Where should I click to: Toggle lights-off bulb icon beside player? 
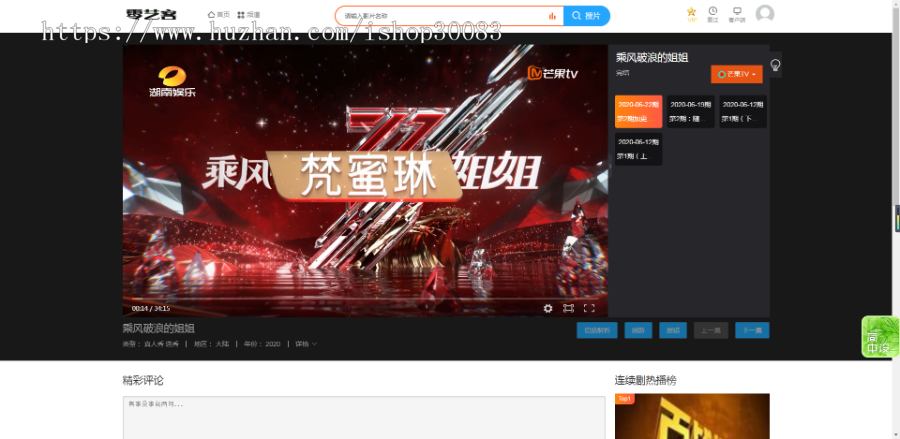click(x=775, y=65)
